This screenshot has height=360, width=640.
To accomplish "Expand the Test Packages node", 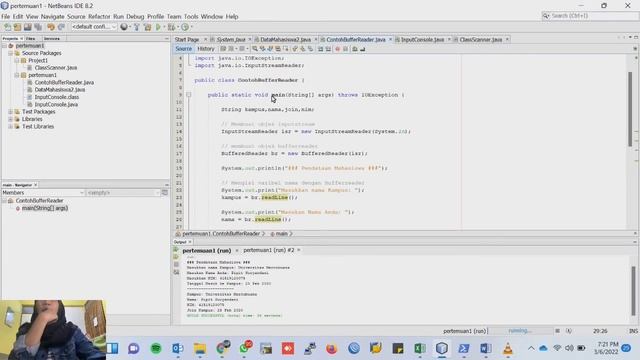I will (11, 112).
